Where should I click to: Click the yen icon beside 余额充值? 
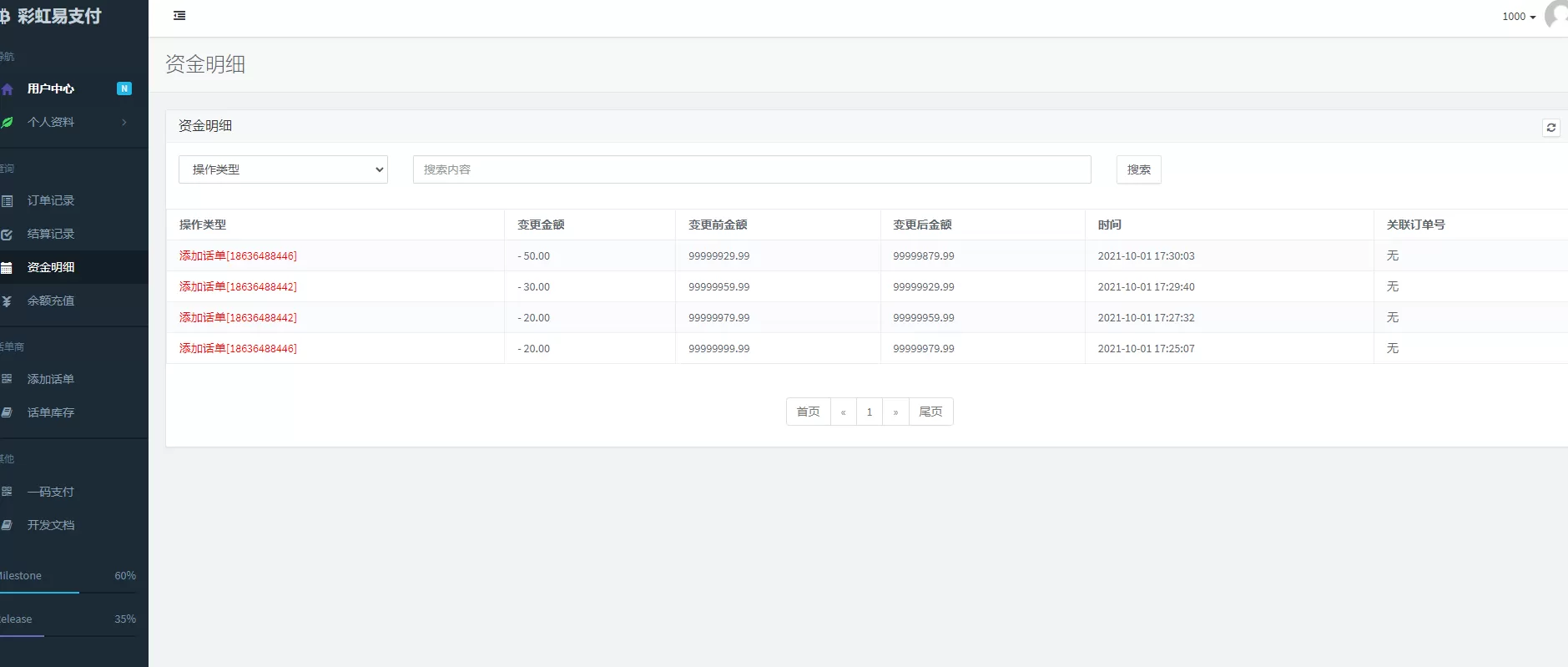coord(7,301)
